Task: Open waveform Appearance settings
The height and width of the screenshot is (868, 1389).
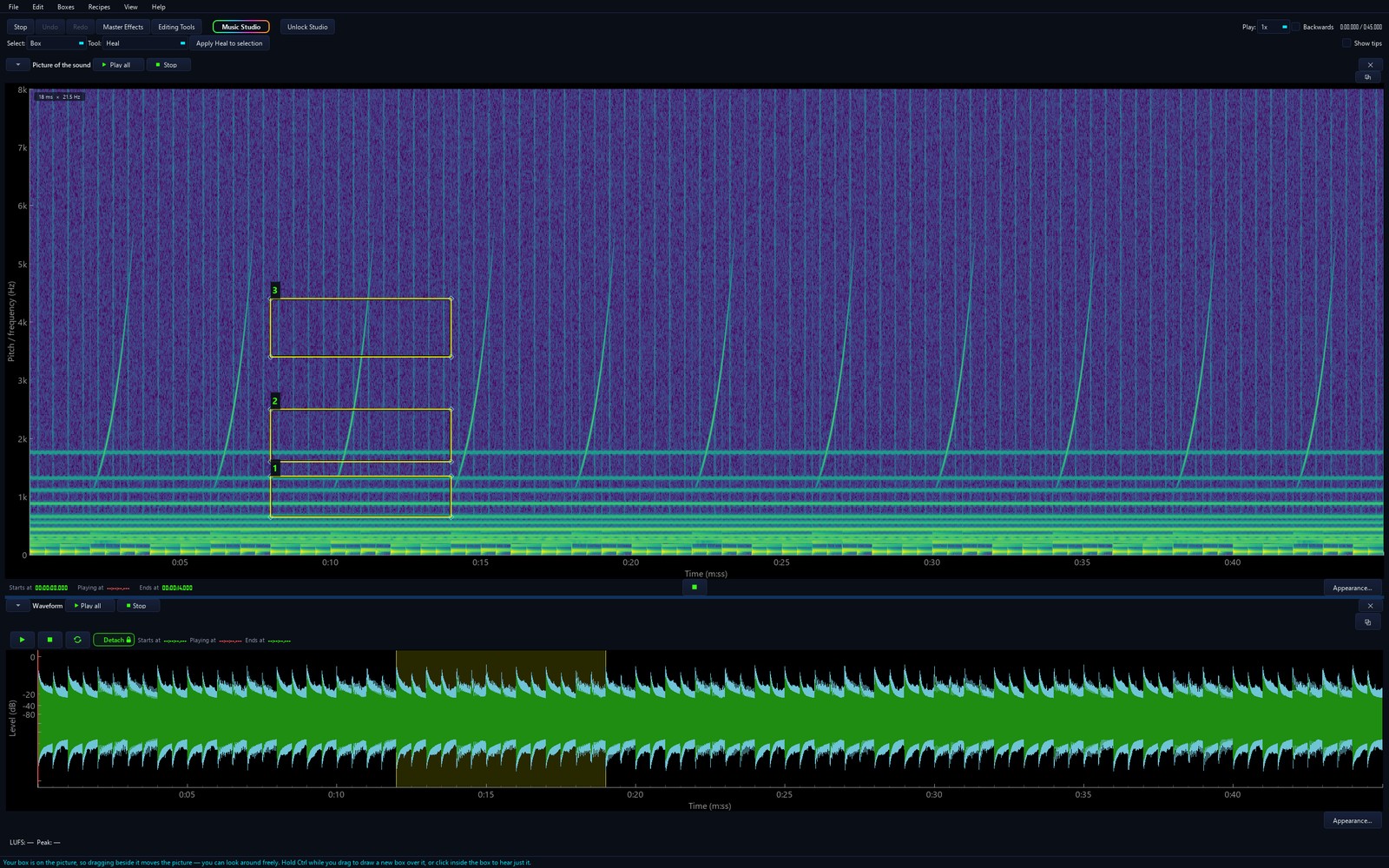Action: coord(1353,820)
